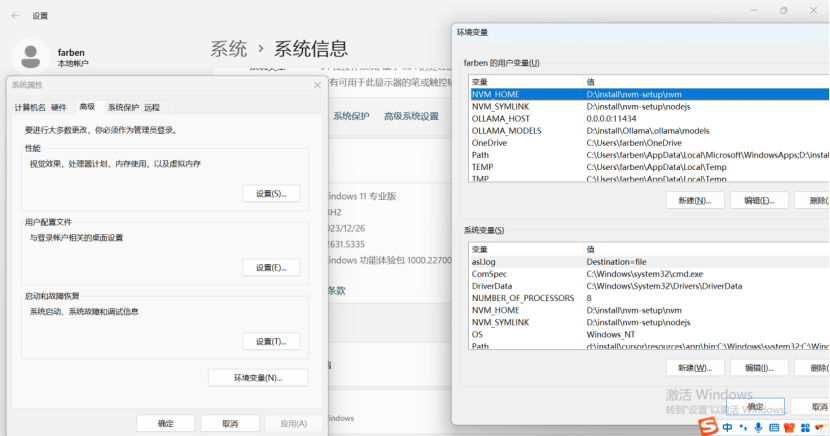Open Sogou voice input microphone icon
This screenshot has height=436, width=830.
(x=759, y=428)
